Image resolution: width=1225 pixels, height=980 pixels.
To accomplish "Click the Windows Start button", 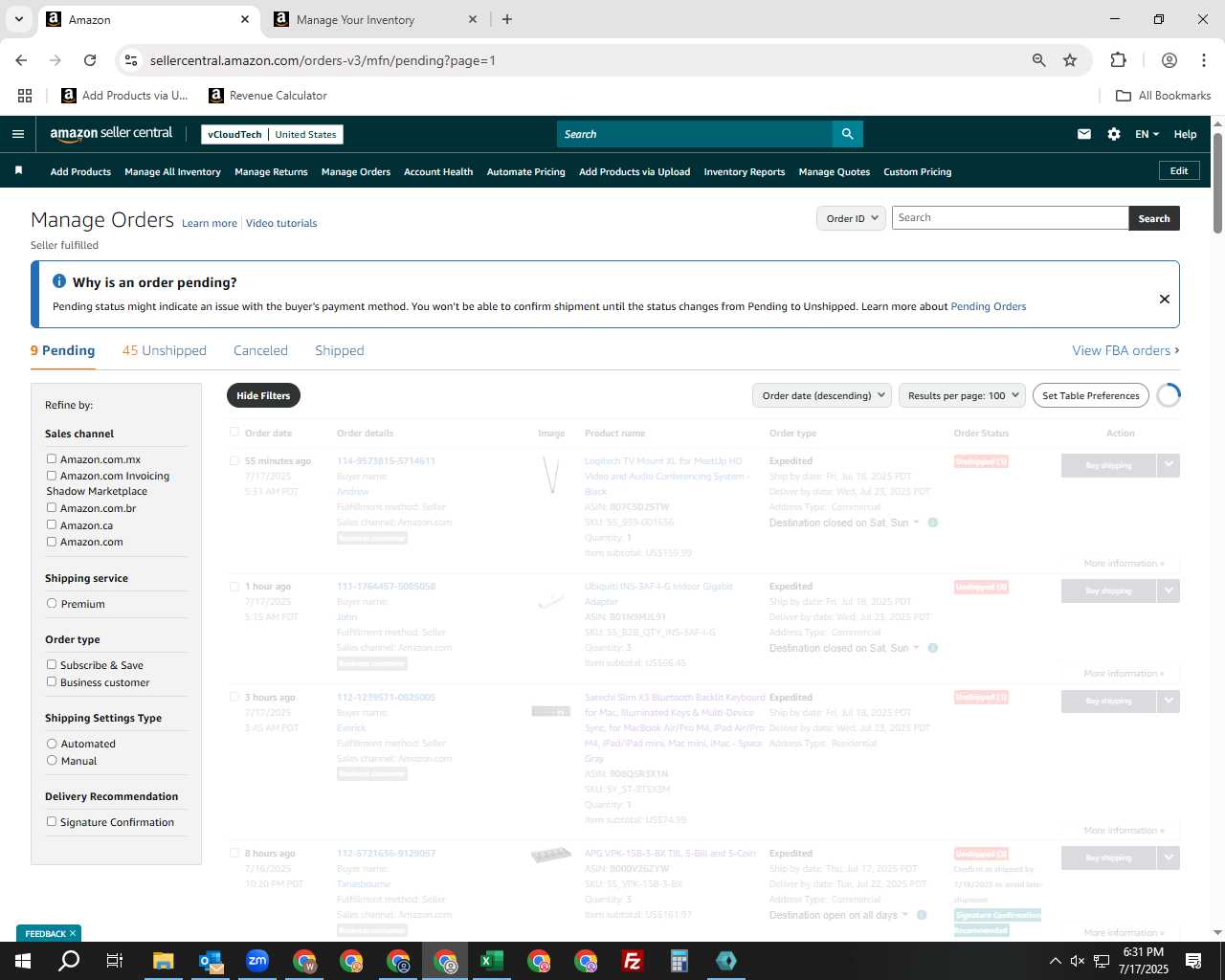I will (x=22, y=961).
